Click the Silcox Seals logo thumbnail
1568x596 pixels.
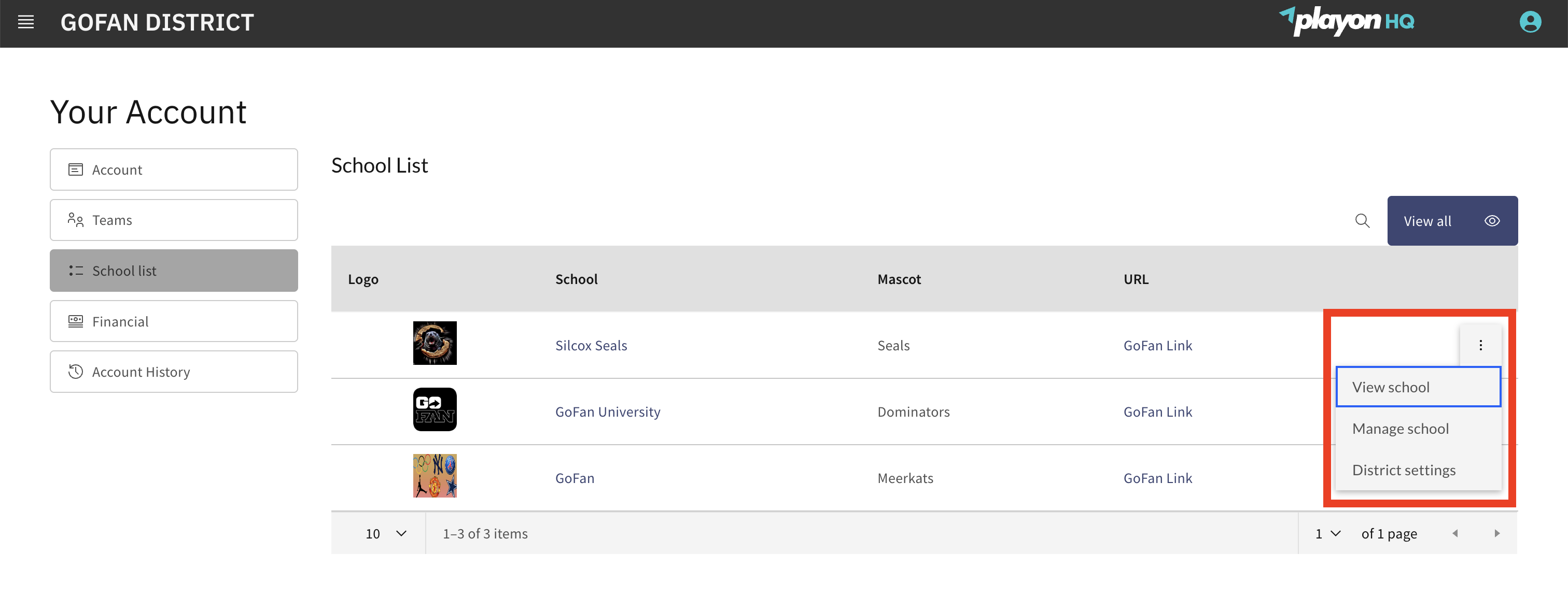[435, 343]
